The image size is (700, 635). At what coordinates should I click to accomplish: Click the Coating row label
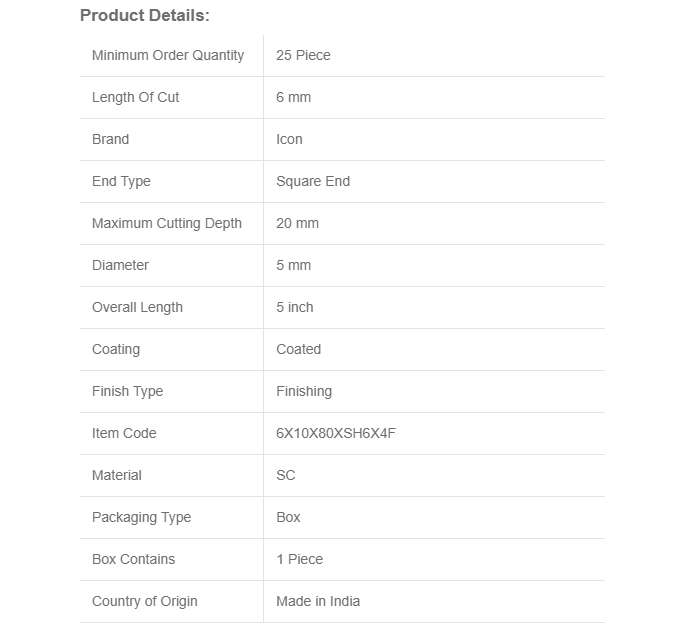click(116, 350)
